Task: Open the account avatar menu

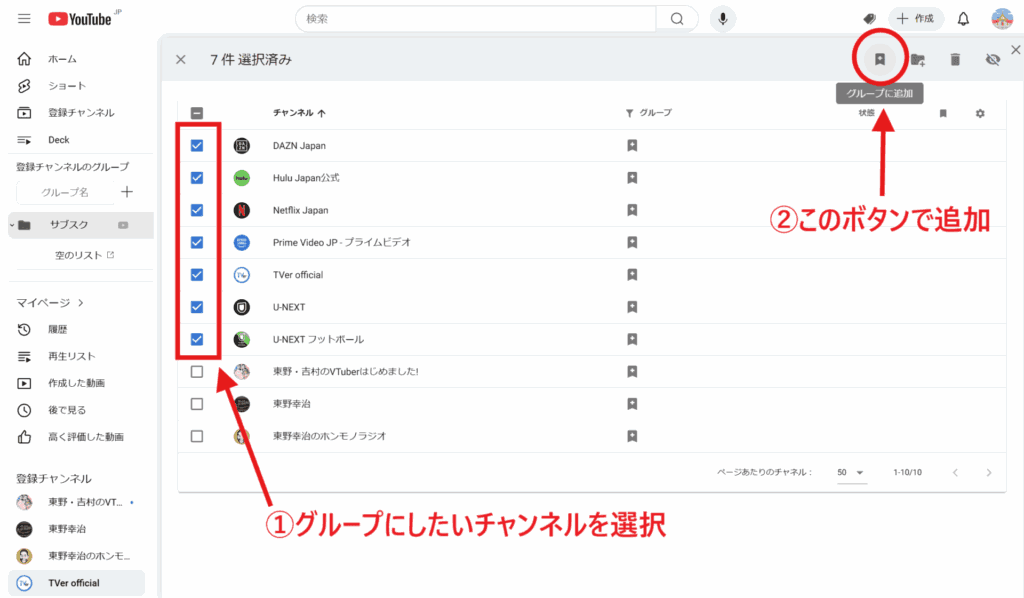Action: click(x=1002, y=19)
